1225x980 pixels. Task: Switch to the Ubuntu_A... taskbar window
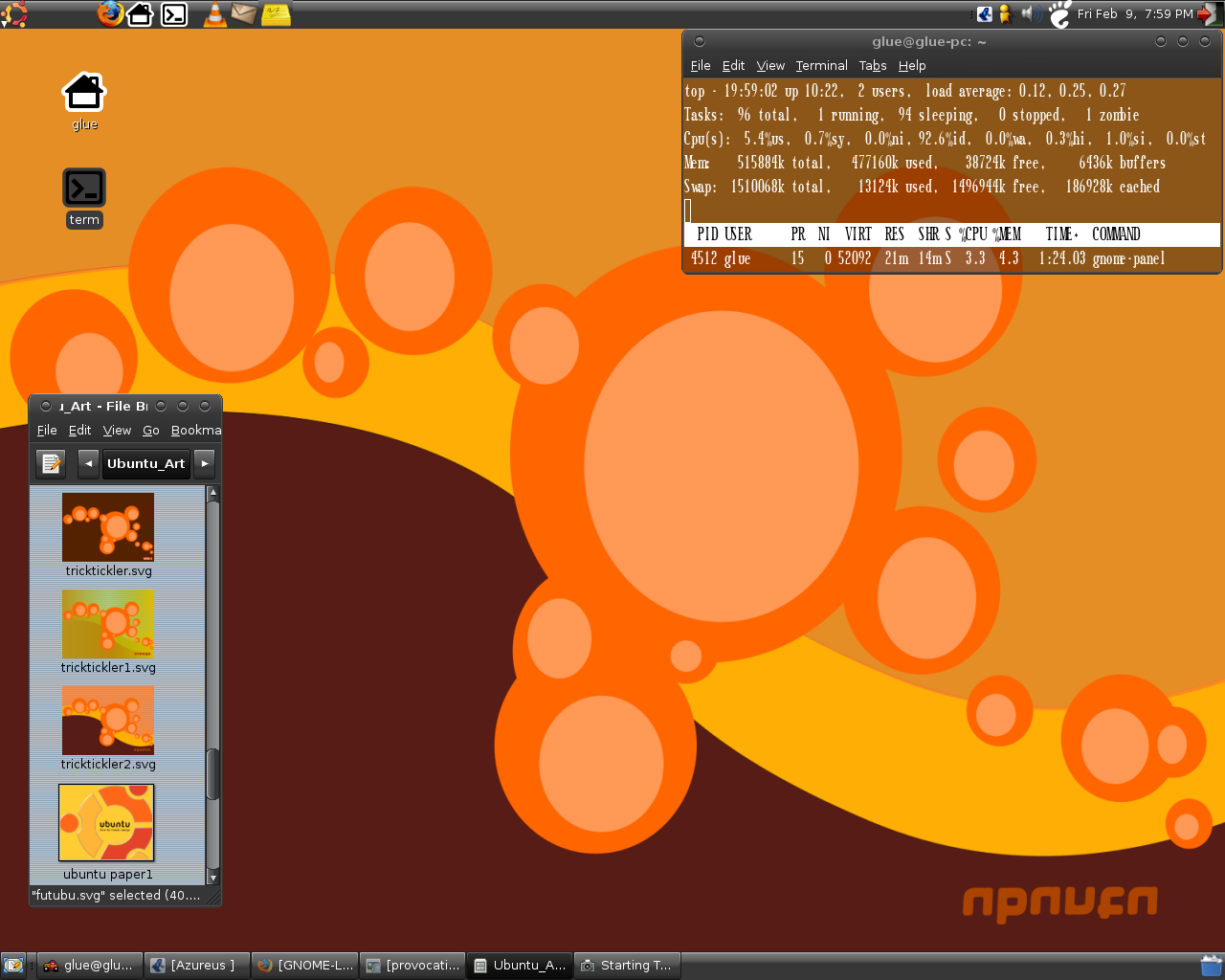520,966
